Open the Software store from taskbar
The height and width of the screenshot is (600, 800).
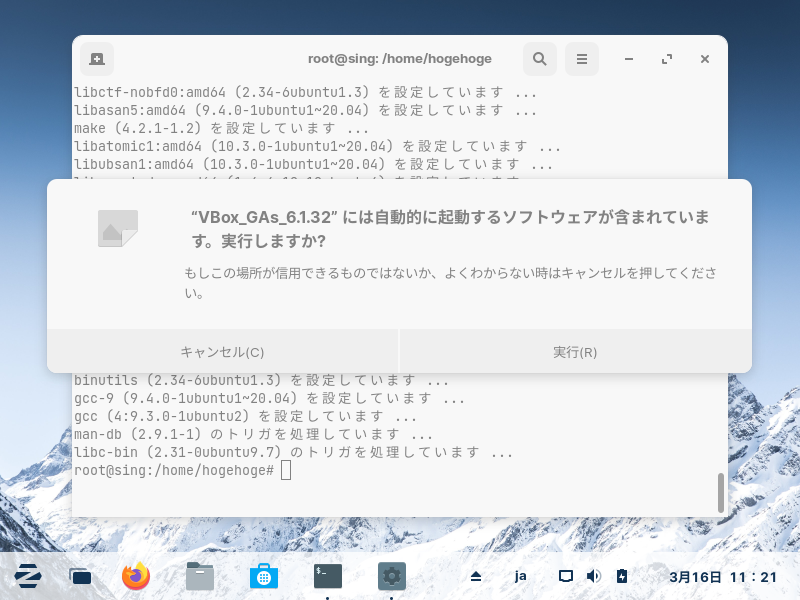coord(264,577)
